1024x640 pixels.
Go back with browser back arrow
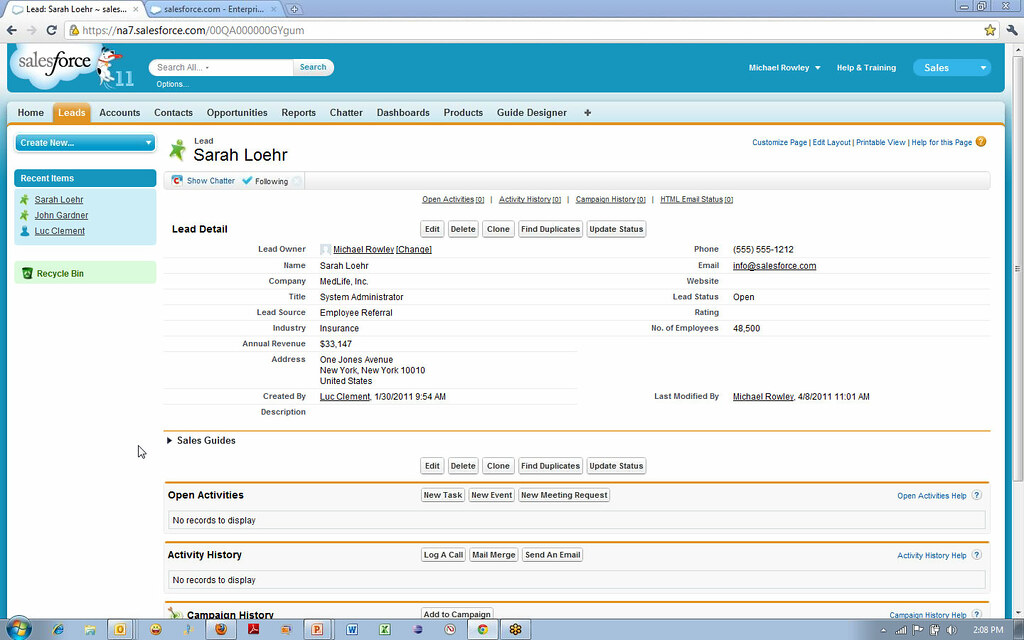(x=12, y=30)
